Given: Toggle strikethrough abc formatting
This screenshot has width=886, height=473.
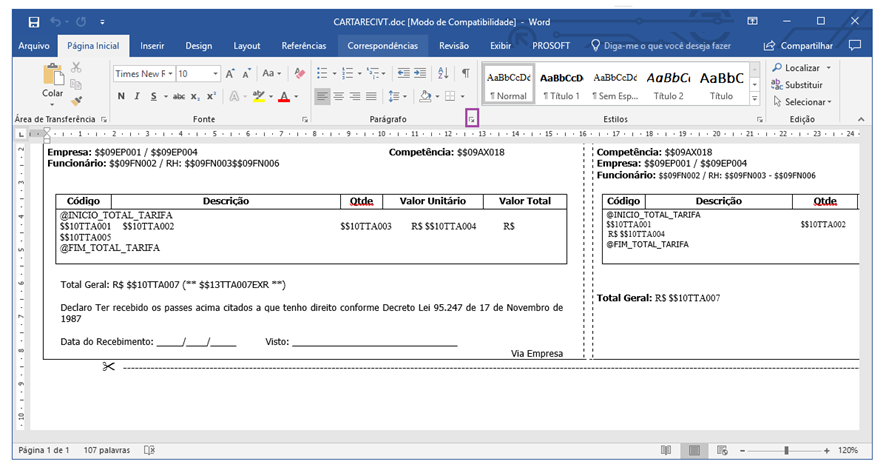Looking at the screenshot, I should tap(179, 96).
